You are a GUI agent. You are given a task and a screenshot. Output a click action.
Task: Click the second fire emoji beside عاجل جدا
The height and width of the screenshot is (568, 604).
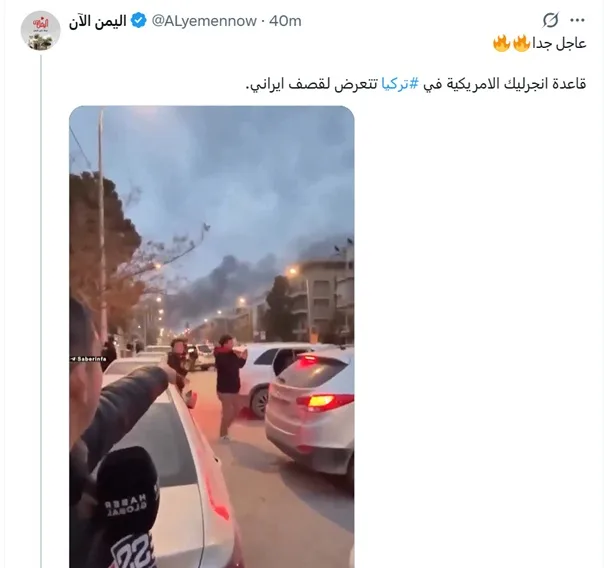click(502, 43)
